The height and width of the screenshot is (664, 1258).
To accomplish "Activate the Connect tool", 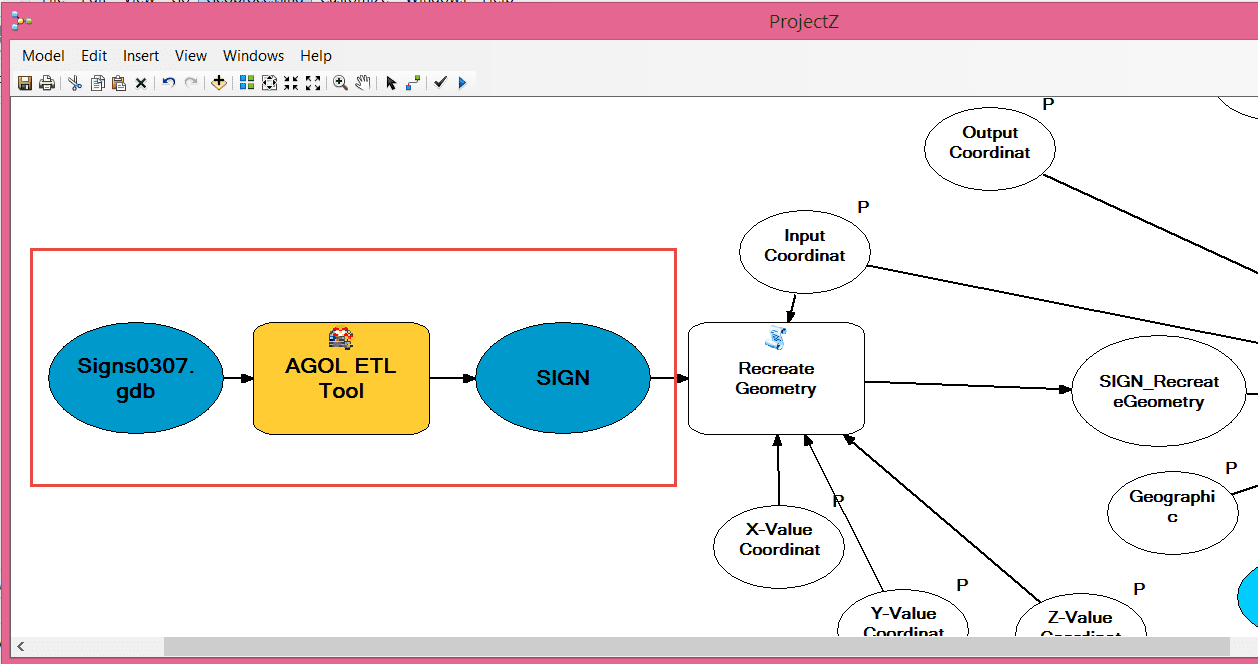I will point(413,83).
